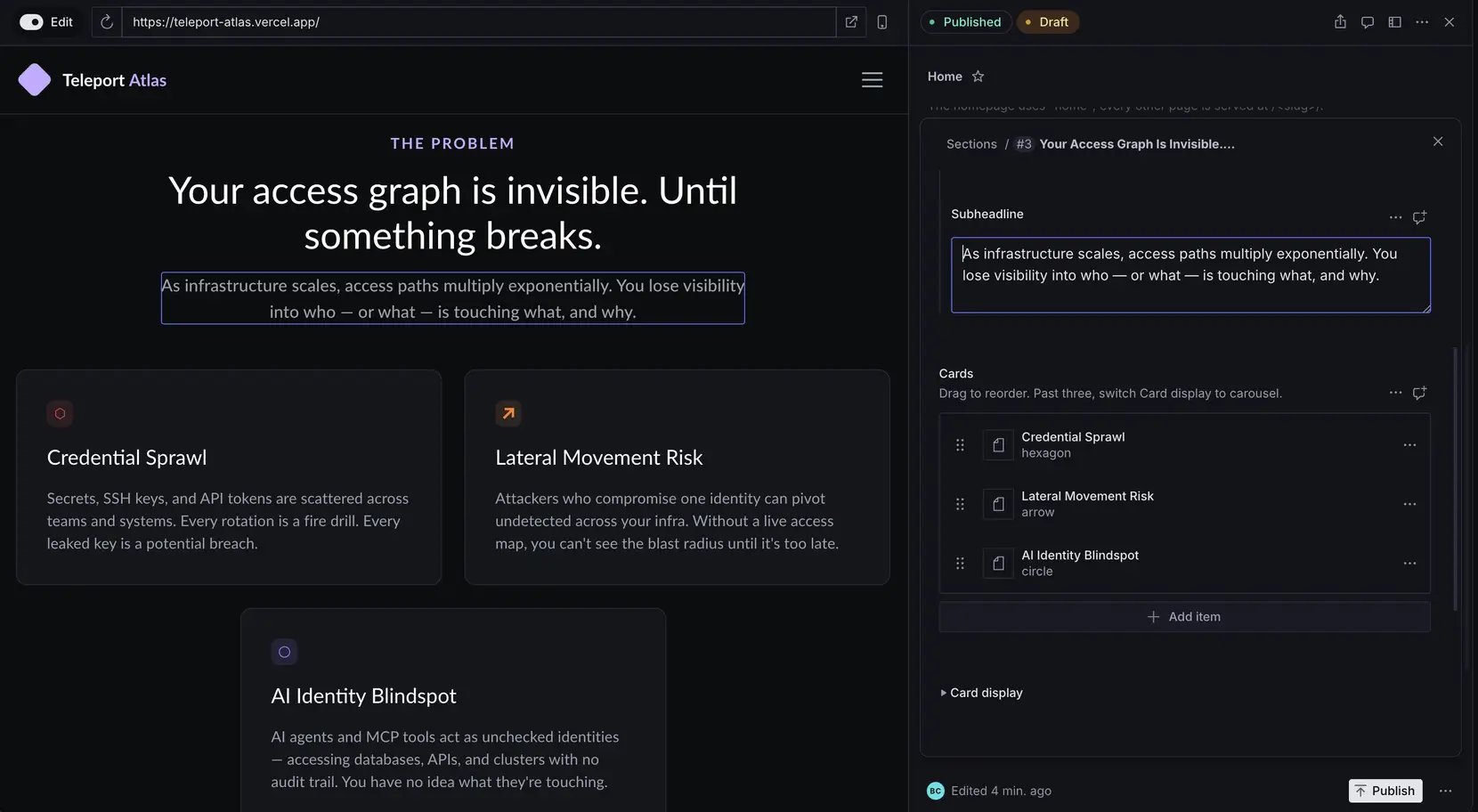Click the share document icon
Image resolution: width=1478 pixels, height=812 pixels.
pyautogui.click(x=1340, y=22)
